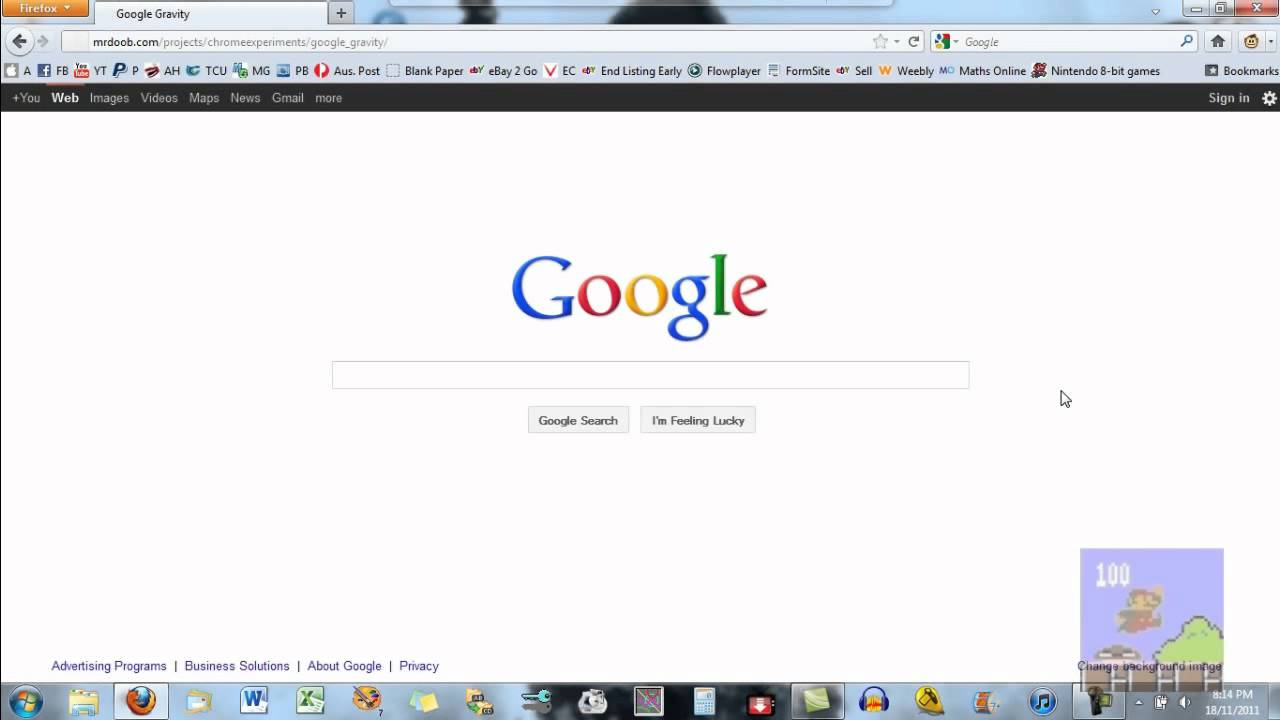Screen dimensions: 1280x720
Task: Open the Flowplayer bookmark
Action: pos(724,71)
